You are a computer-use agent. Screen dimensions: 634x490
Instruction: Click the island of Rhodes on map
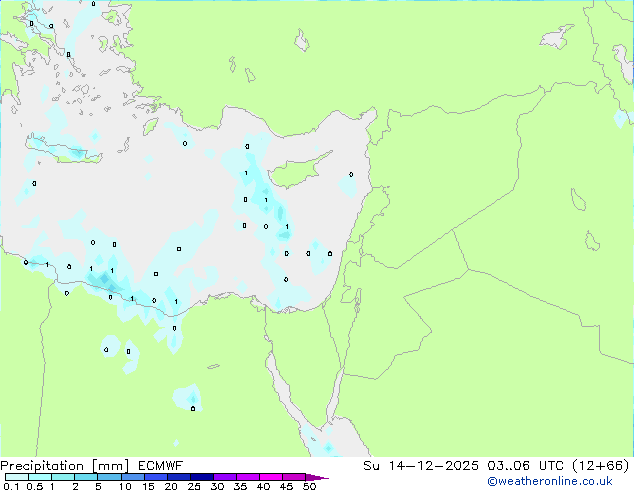(150, 126)
